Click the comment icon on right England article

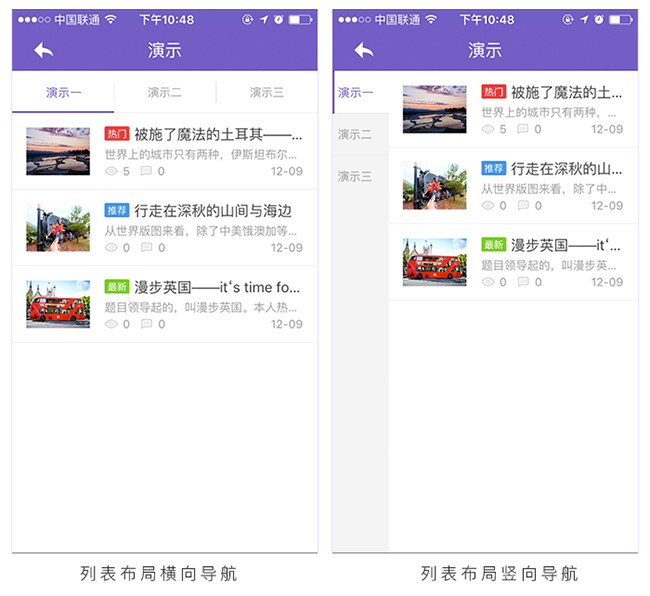(522, 282)
